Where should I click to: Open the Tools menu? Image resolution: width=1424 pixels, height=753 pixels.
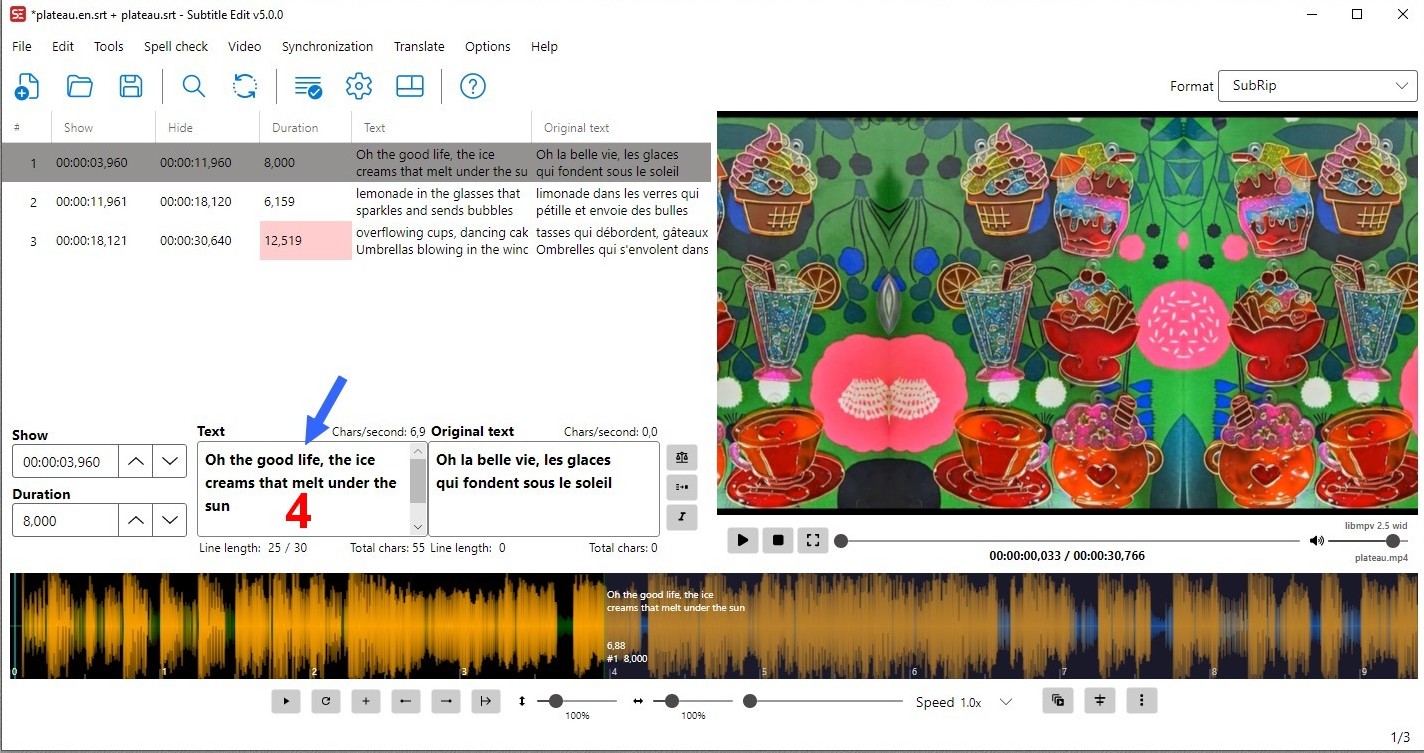click(109, 46)
